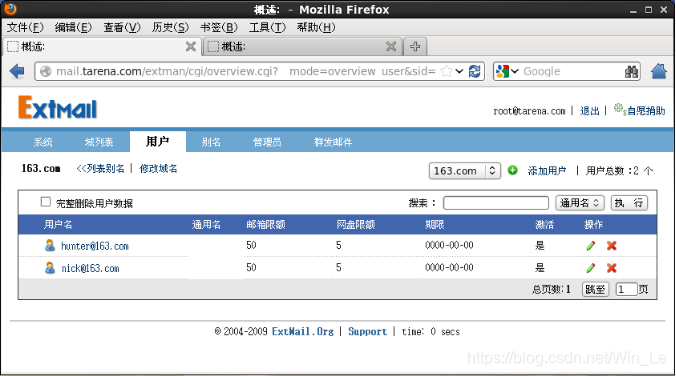The image size is (676, 376).
Task: Open the 编辑(E) menu
Action: pyautogui.click(x=73, y=28)
